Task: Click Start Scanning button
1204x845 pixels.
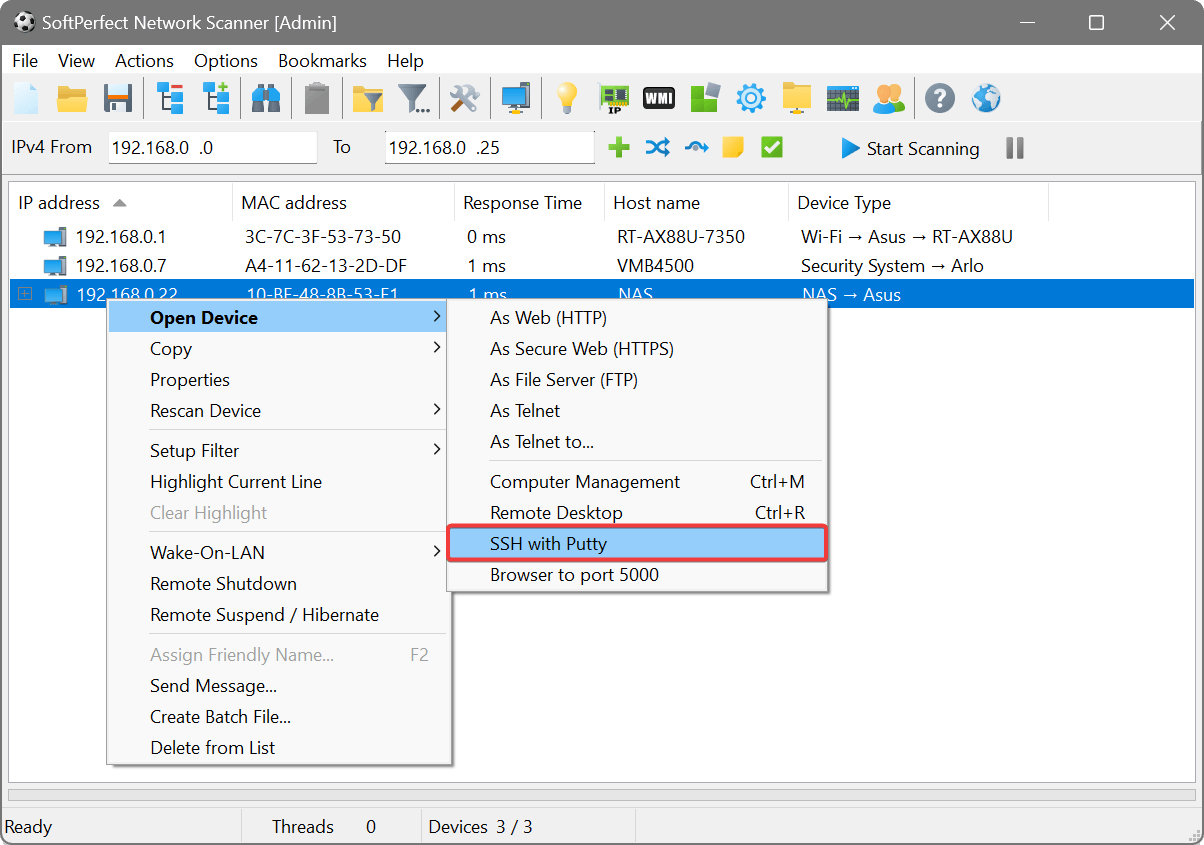Action: pos(910,148)
